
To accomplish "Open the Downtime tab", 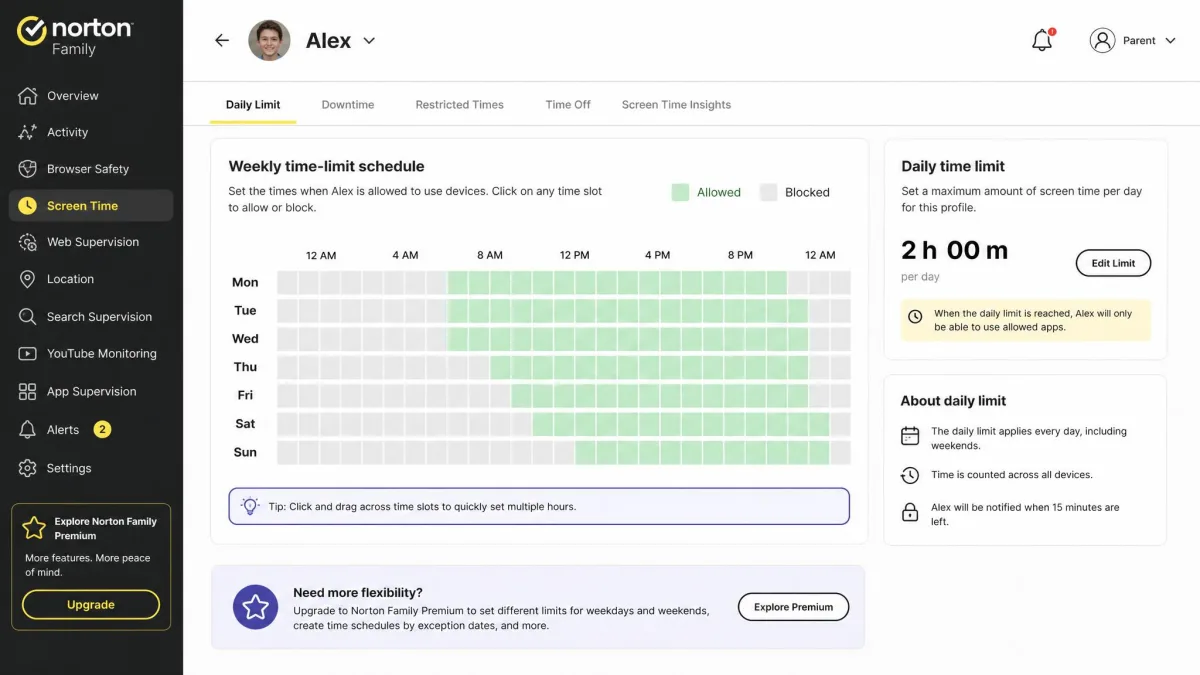I will (x=348, y=105).
